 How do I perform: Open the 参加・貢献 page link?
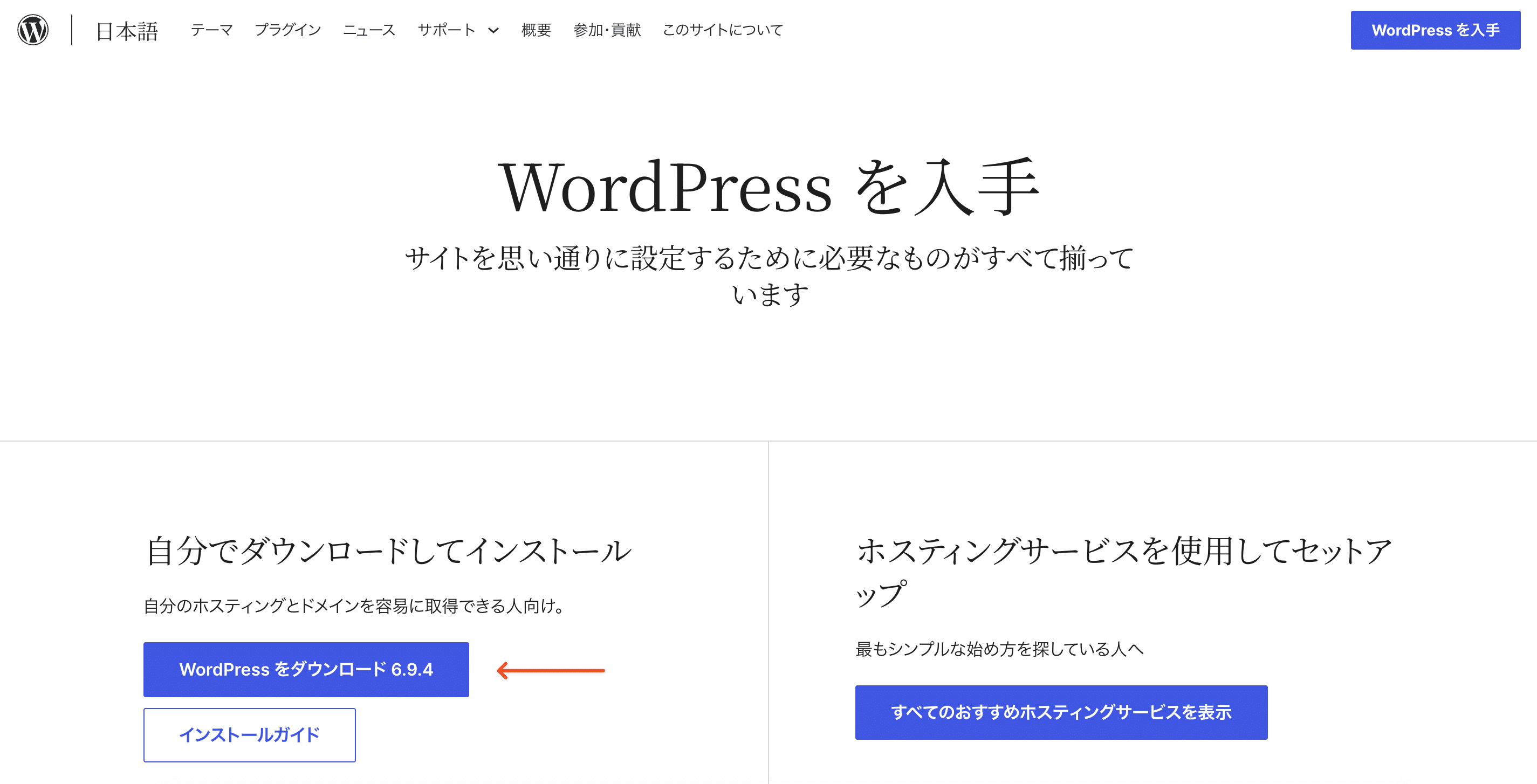click(x=606, y=30)
